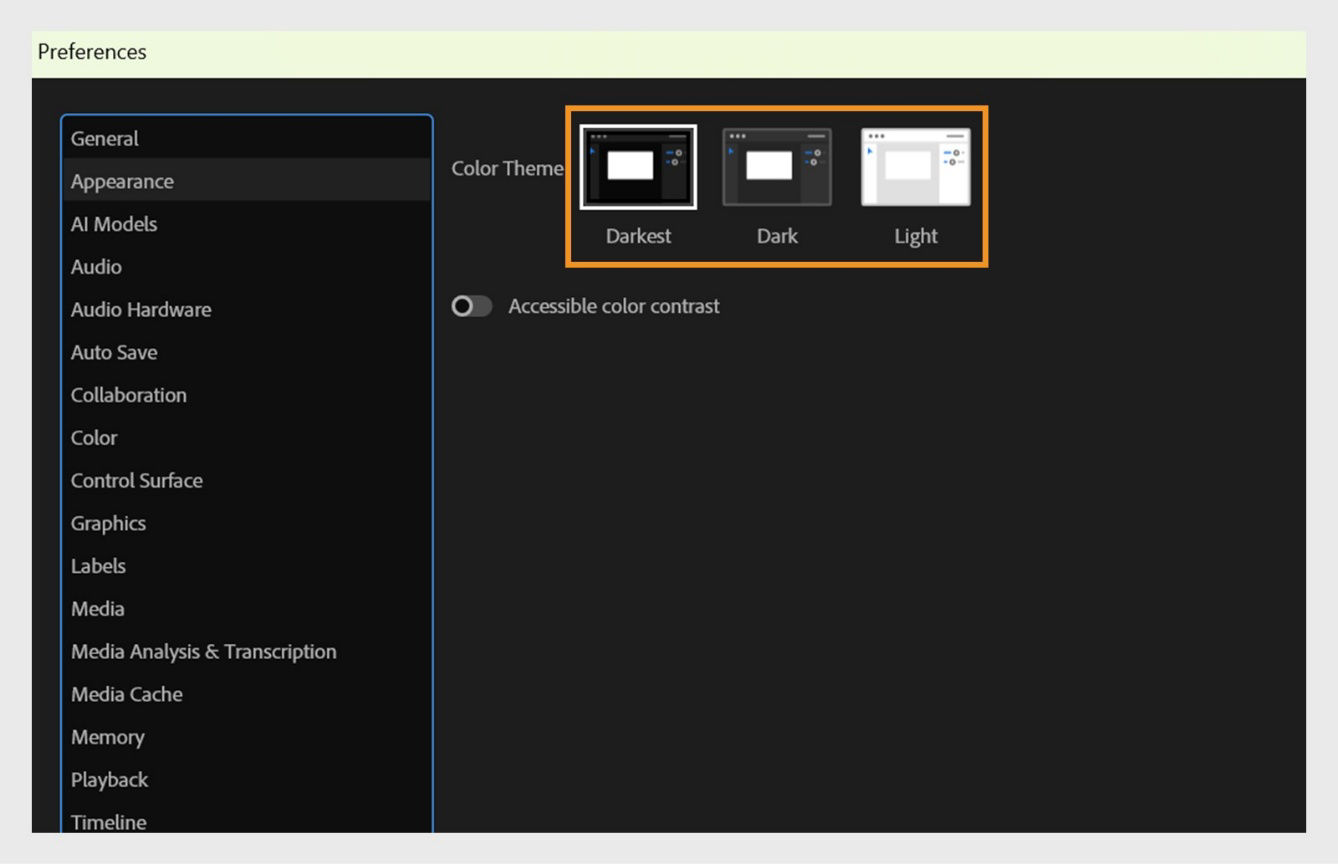Open the AI Models preferences

(113, 224)
